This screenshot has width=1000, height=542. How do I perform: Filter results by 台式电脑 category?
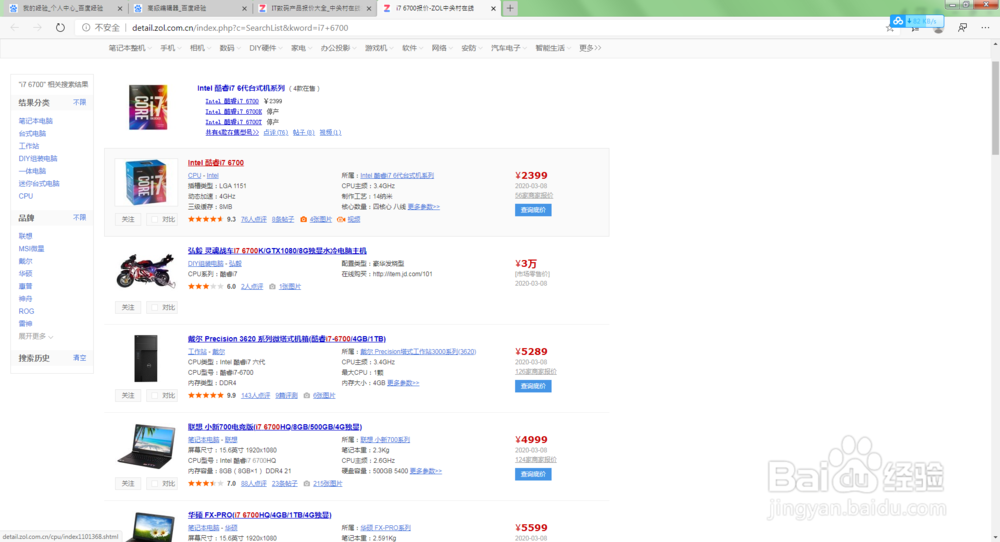click(32, 133)
